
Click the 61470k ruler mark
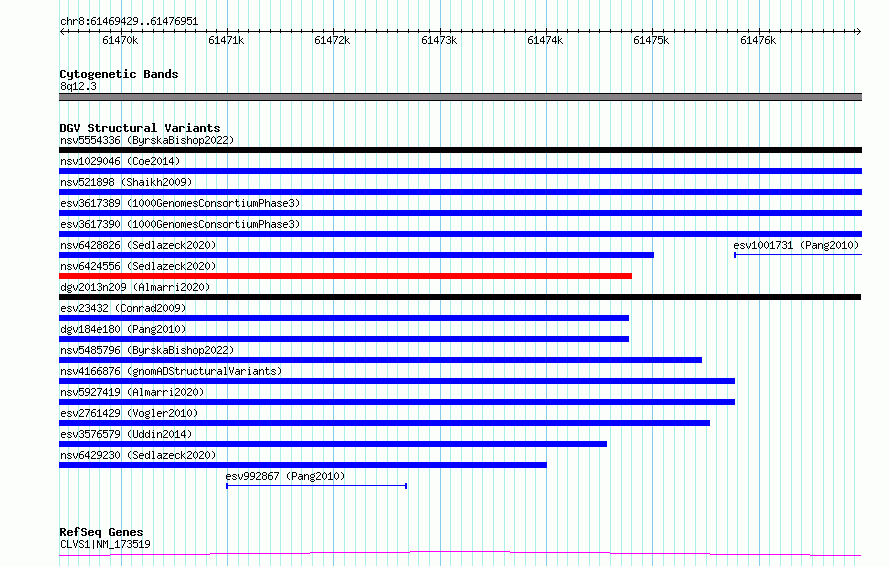(x=120, y=40)
